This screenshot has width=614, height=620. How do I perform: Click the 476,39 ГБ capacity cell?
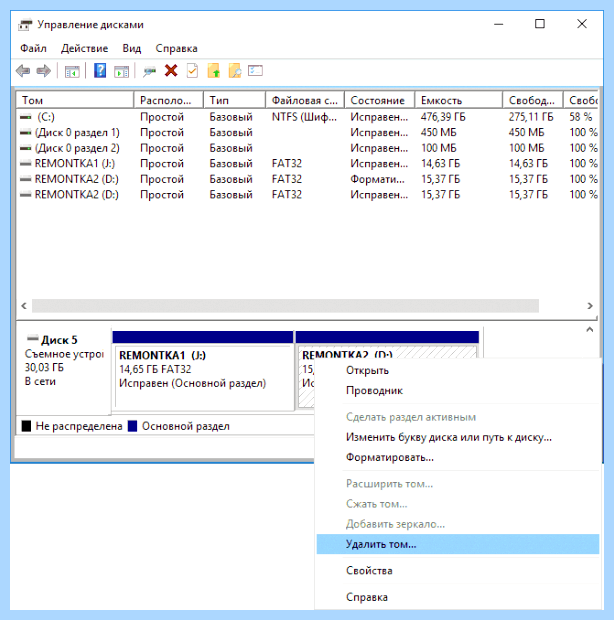point(443,117)
